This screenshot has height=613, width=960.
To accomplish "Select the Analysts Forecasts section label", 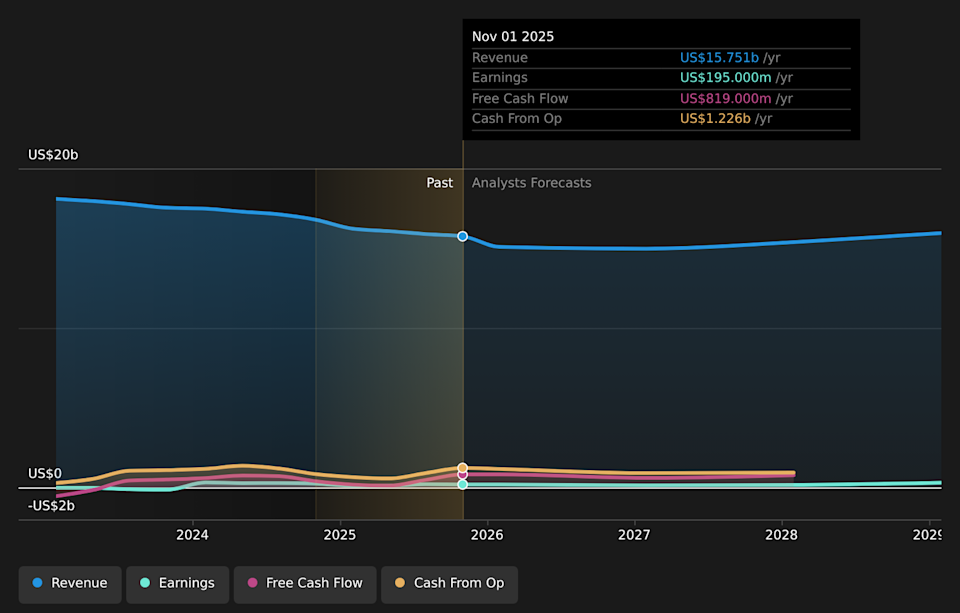I will pyautogui.click(x=531, y=182).
